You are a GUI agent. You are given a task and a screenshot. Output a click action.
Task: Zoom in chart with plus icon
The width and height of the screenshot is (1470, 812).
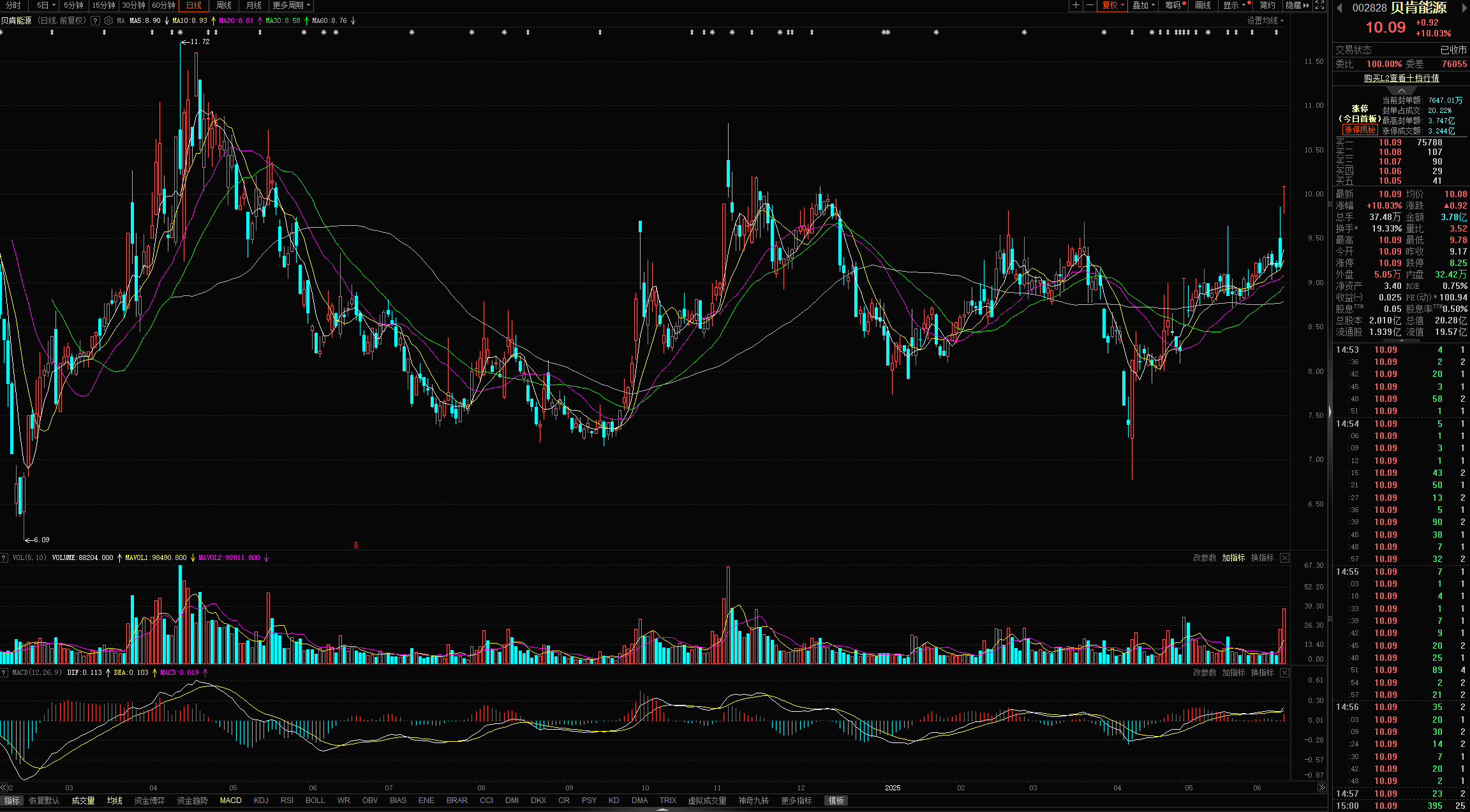pyautogui.click(x=1076, y=5)
